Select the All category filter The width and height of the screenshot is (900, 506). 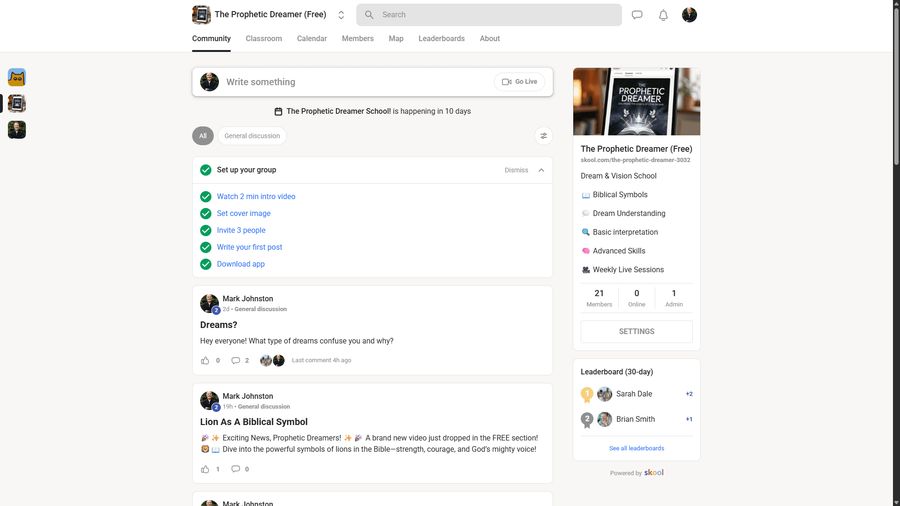click(203, 136)
